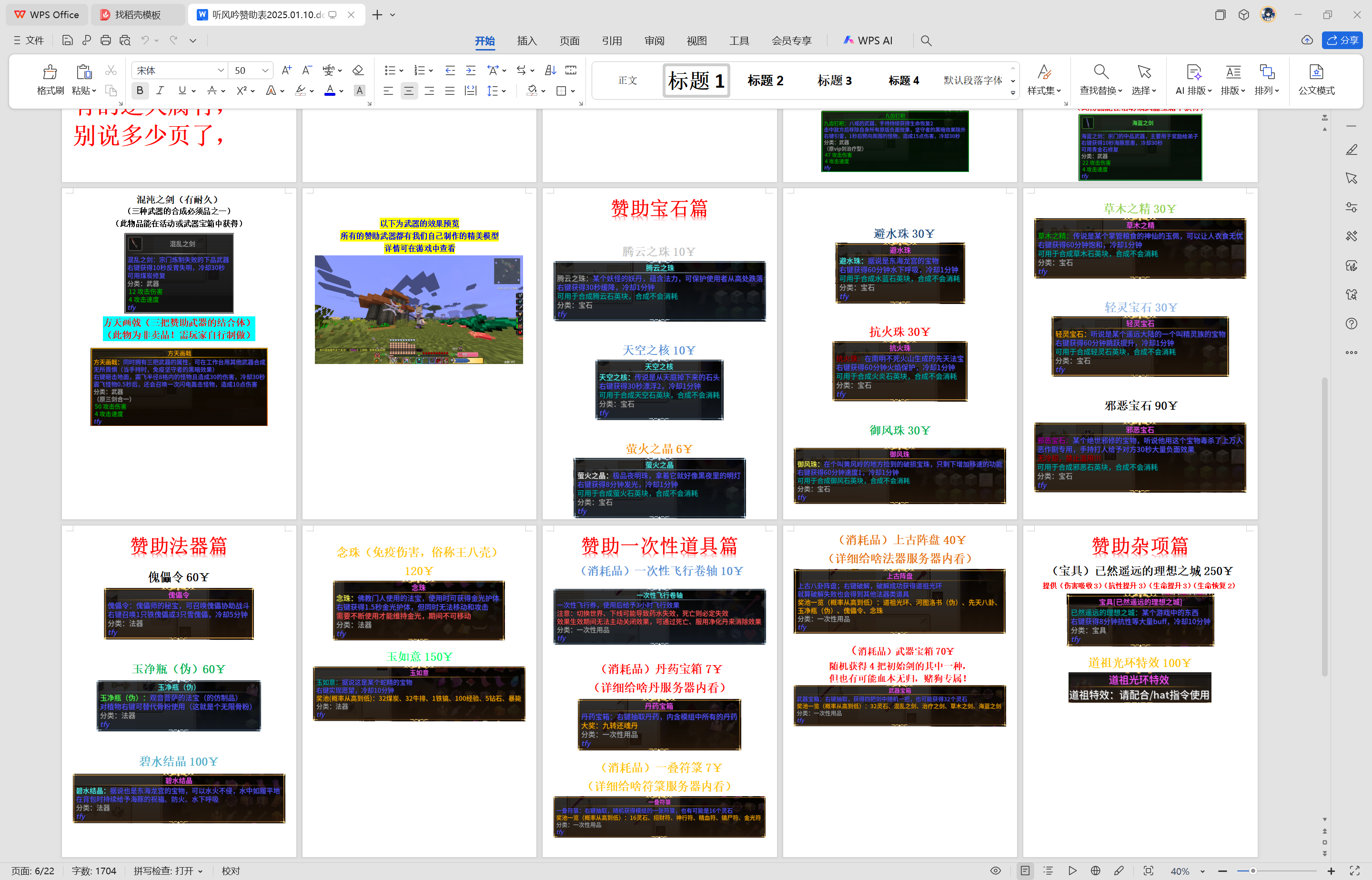Click the 分享 share button

click(x=1342, y=40)
